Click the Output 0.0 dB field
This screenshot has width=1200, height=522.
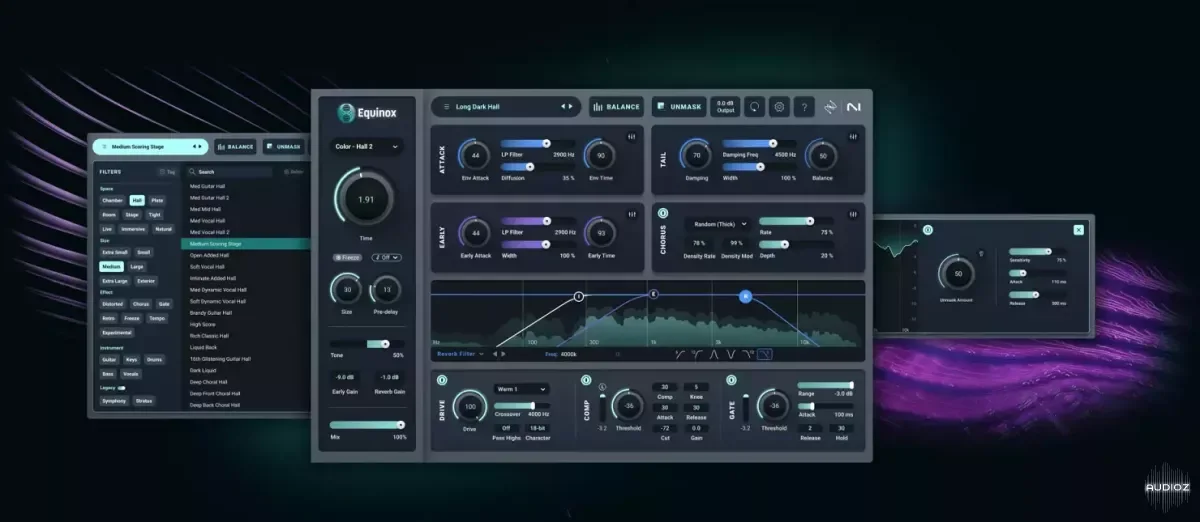click(725, 107)
